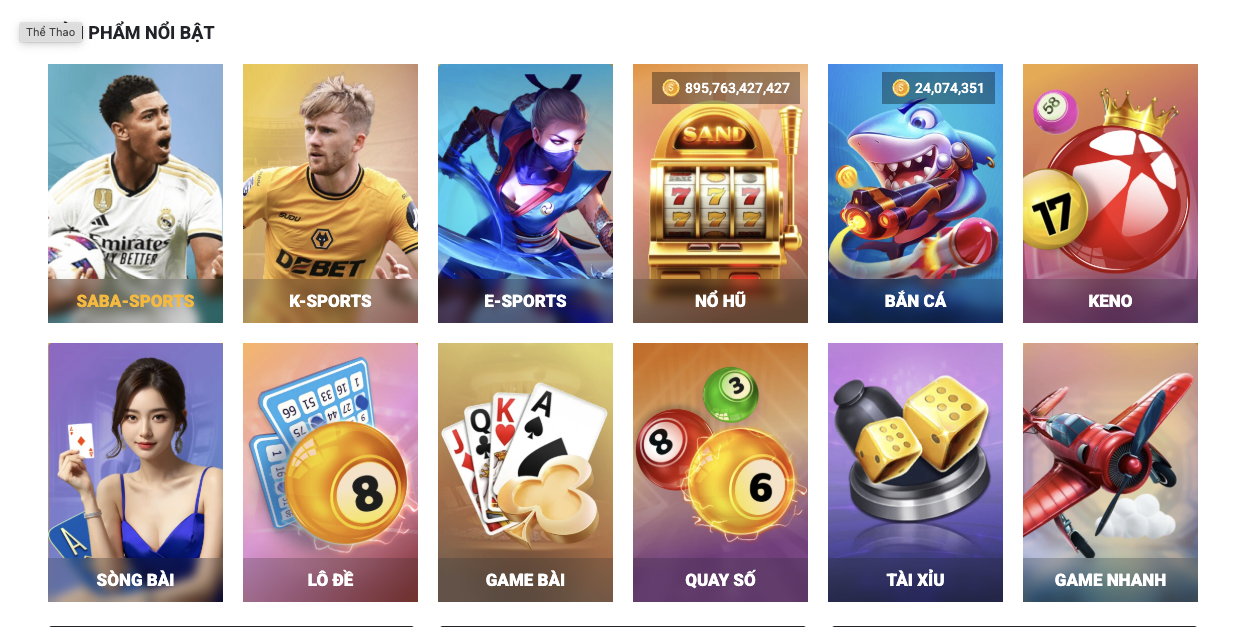Viewport: 1252px width, 627px height.
Task: Select the K-SPORTS card
Action: tap(330, 193)
